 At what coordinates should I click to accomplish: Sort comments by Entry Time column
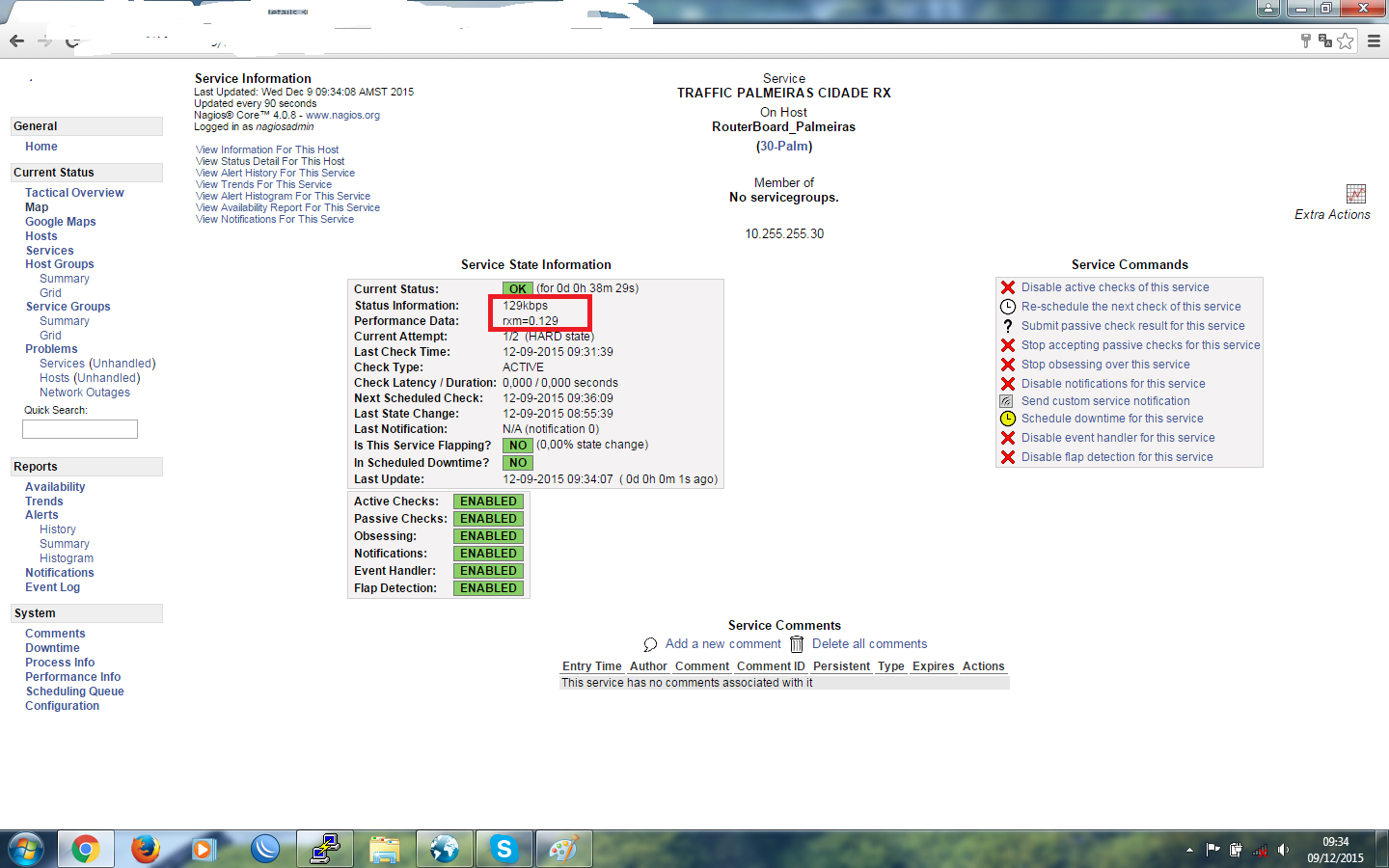tap(591, 666)
